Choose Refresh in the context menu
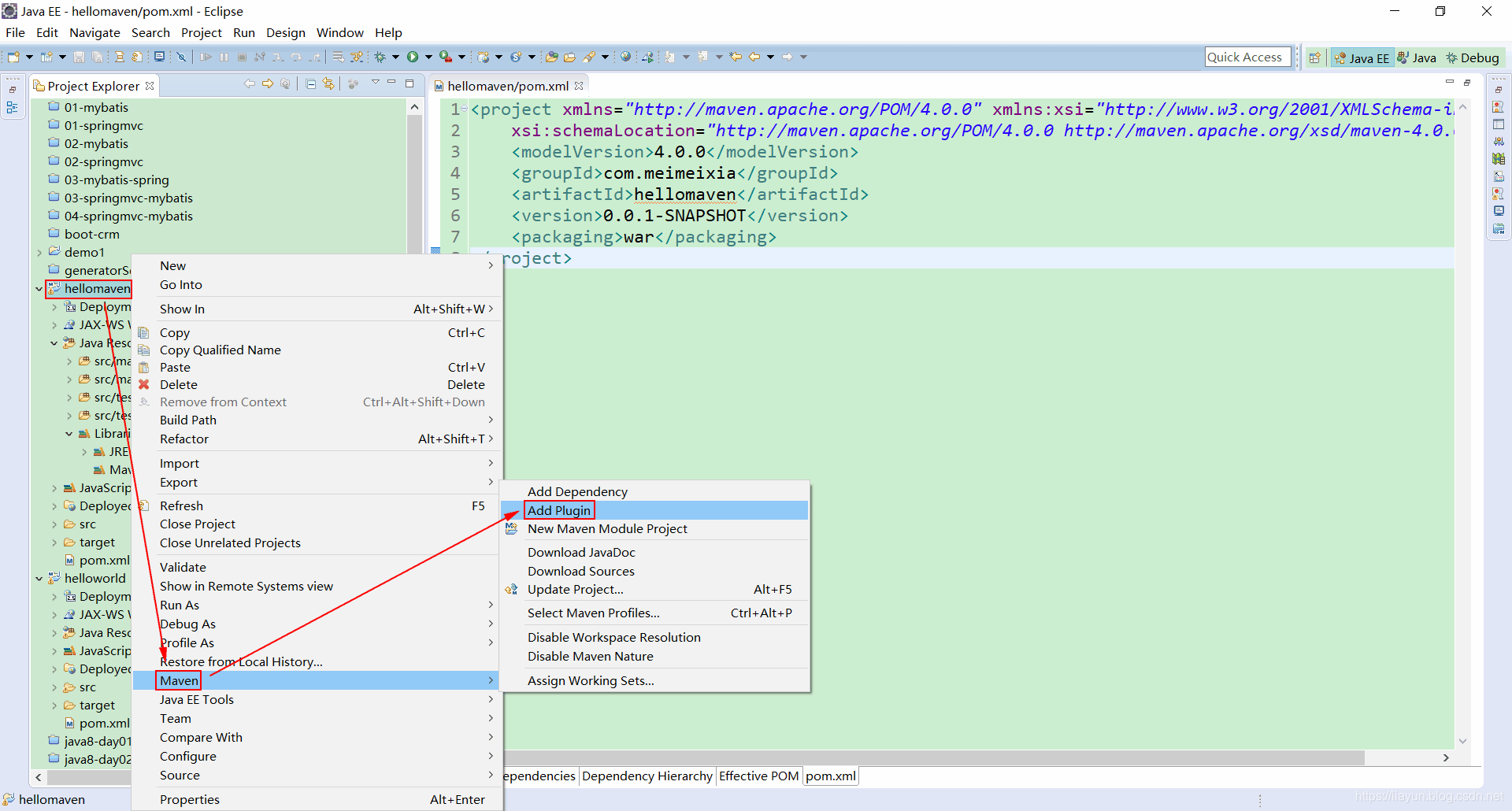 tap(317, 505)
